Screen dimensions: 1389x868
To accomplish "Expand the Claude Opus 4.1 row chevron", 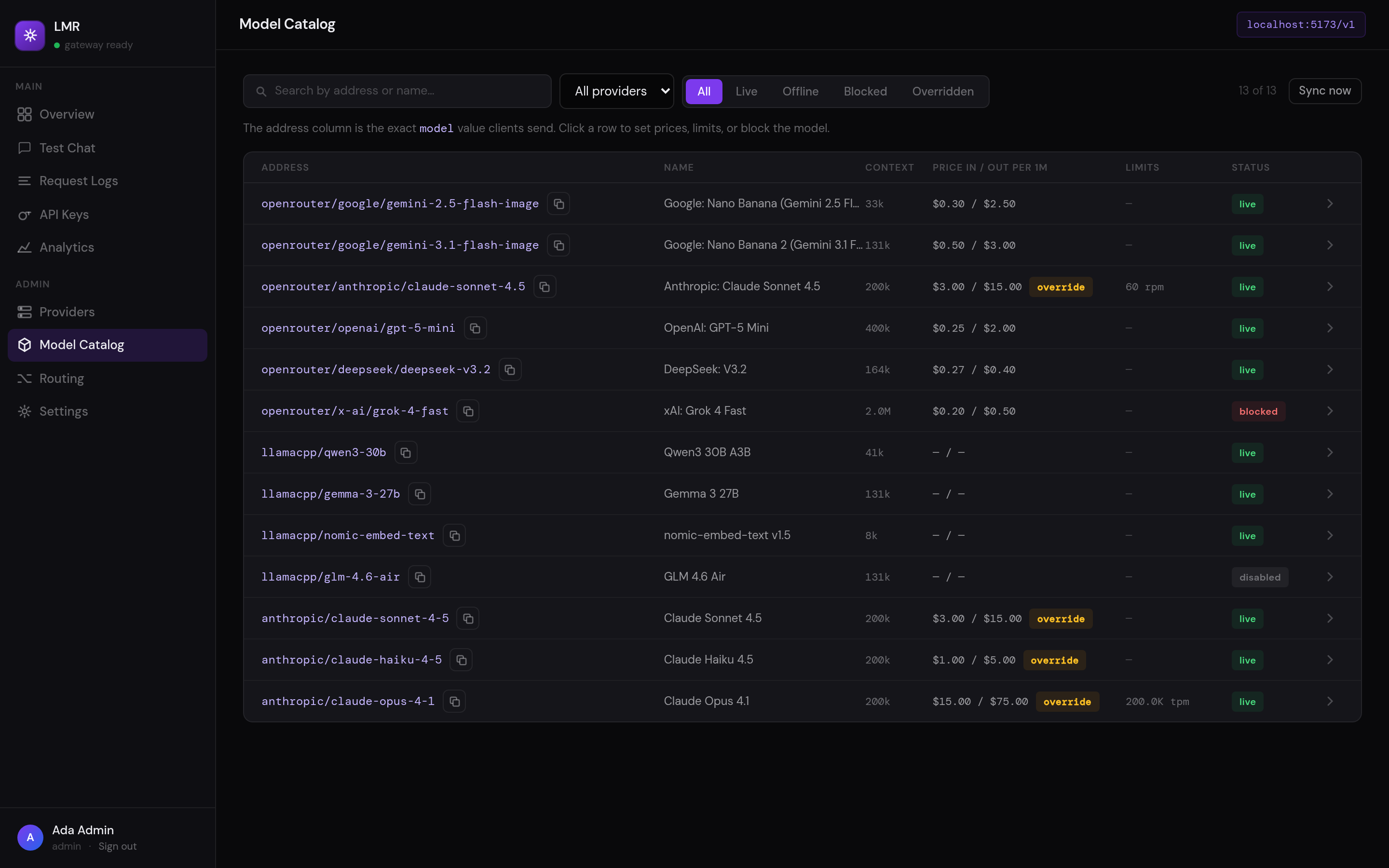I will 1330,702.
